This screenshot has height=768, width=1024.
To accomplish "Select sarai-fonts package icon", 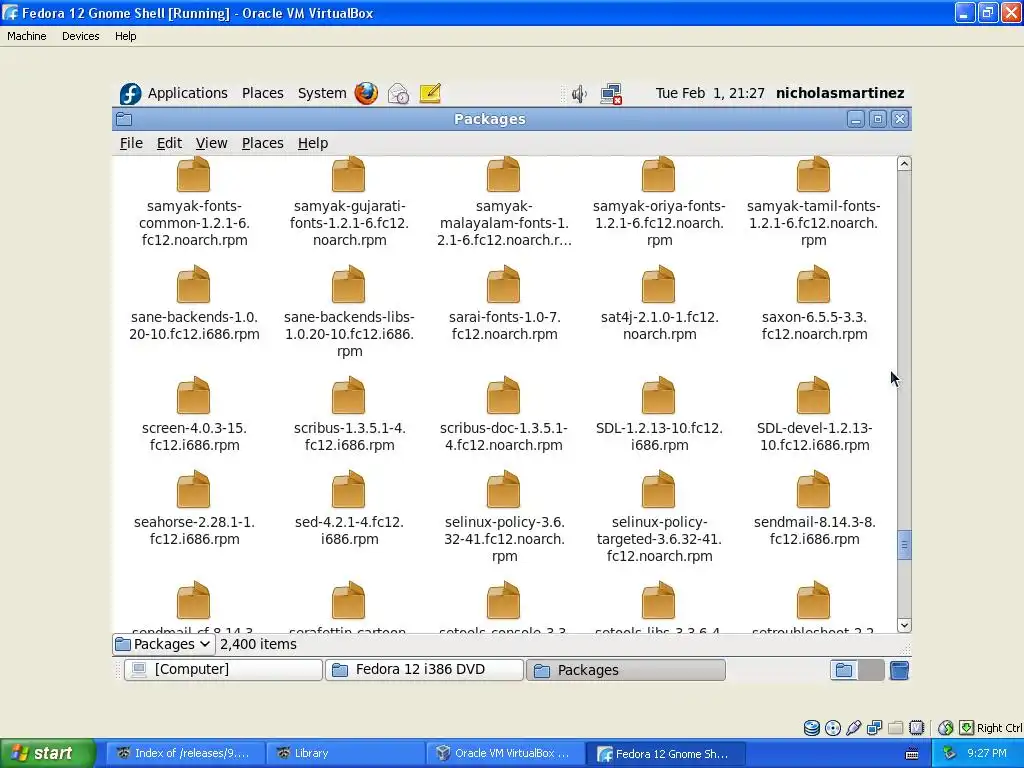I will (x=504, y=285).
